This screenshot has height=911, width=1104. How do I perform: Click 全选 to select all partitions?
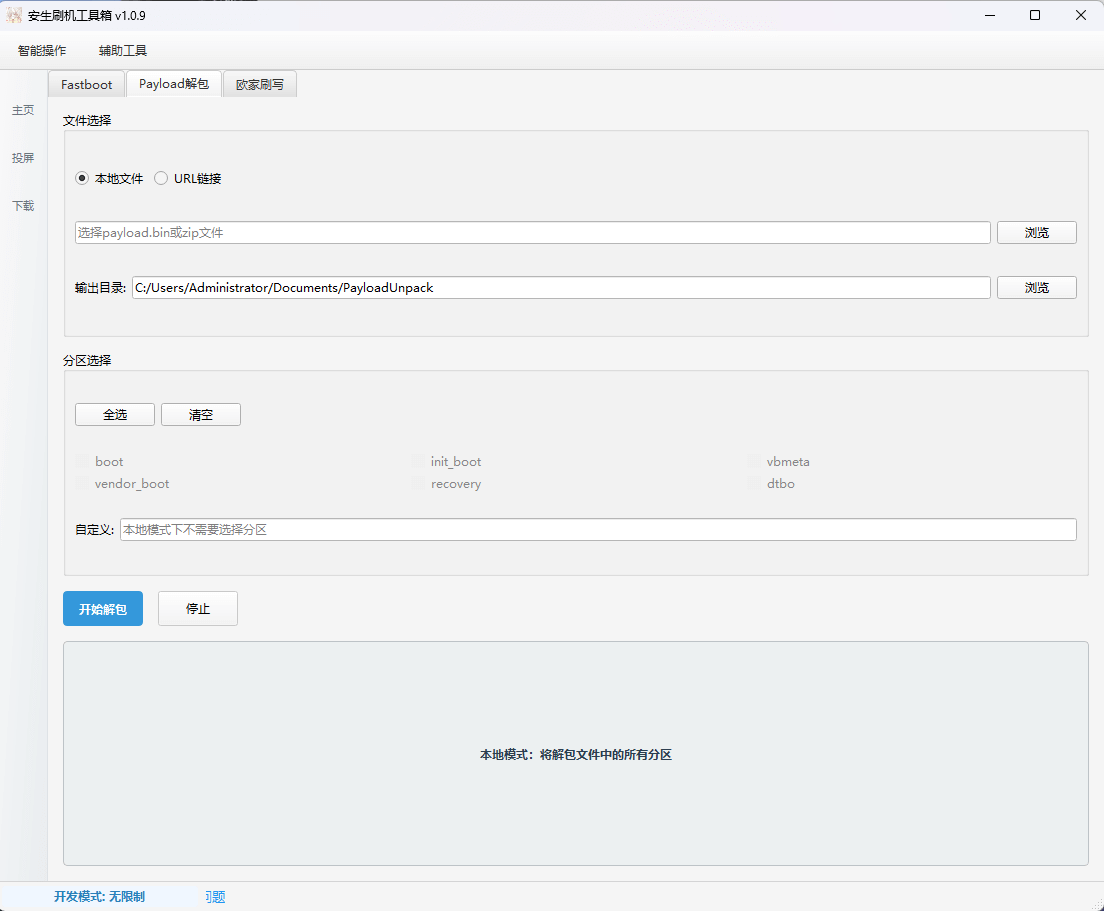[x=114, y=414]
